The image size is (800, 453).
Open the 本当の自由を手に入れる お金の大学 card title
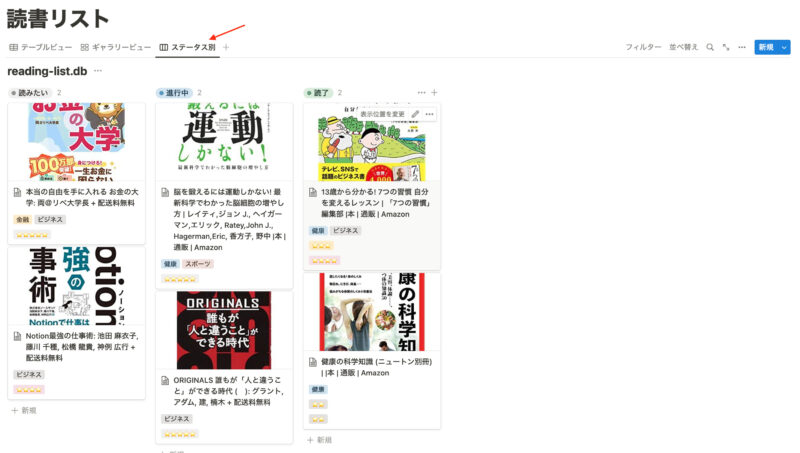(x=82, y=197)
